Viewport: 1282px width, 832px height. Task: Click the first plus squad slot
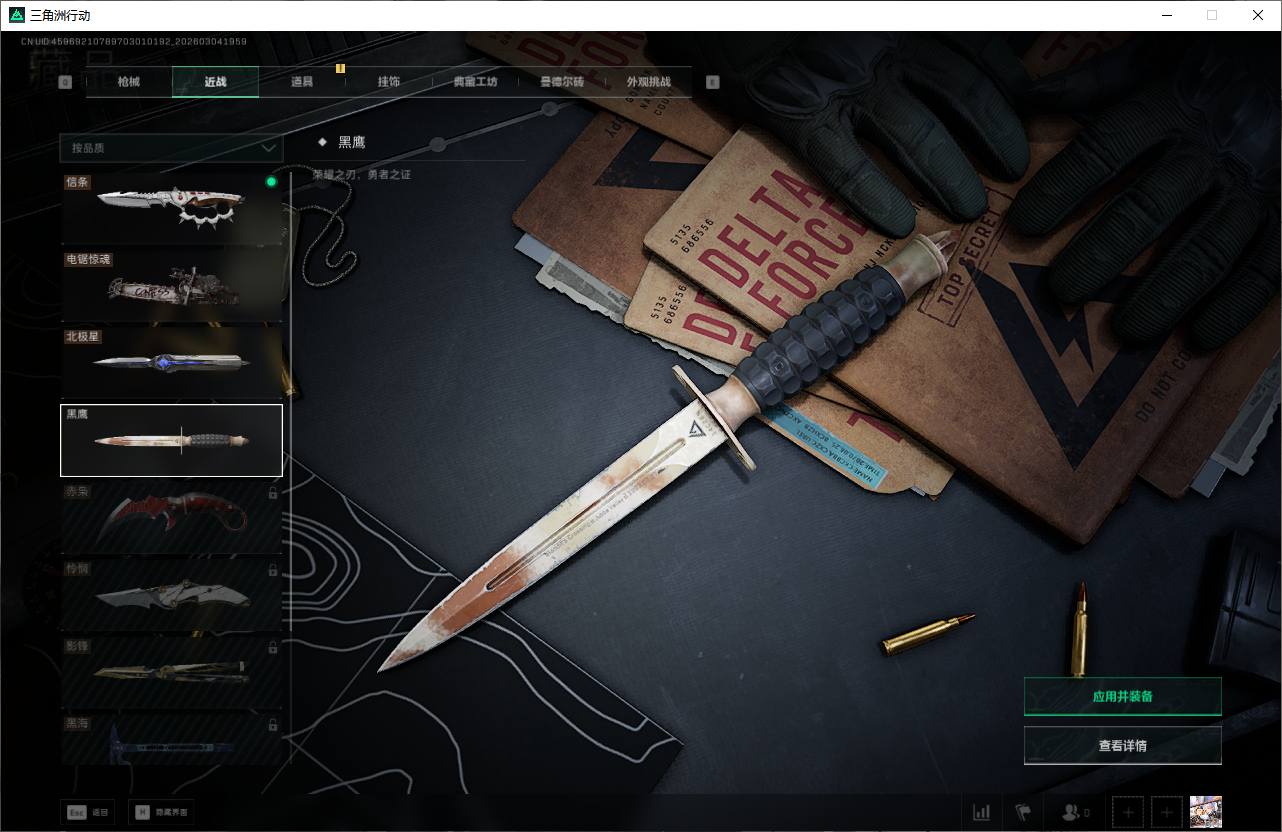coord(1128,812)
